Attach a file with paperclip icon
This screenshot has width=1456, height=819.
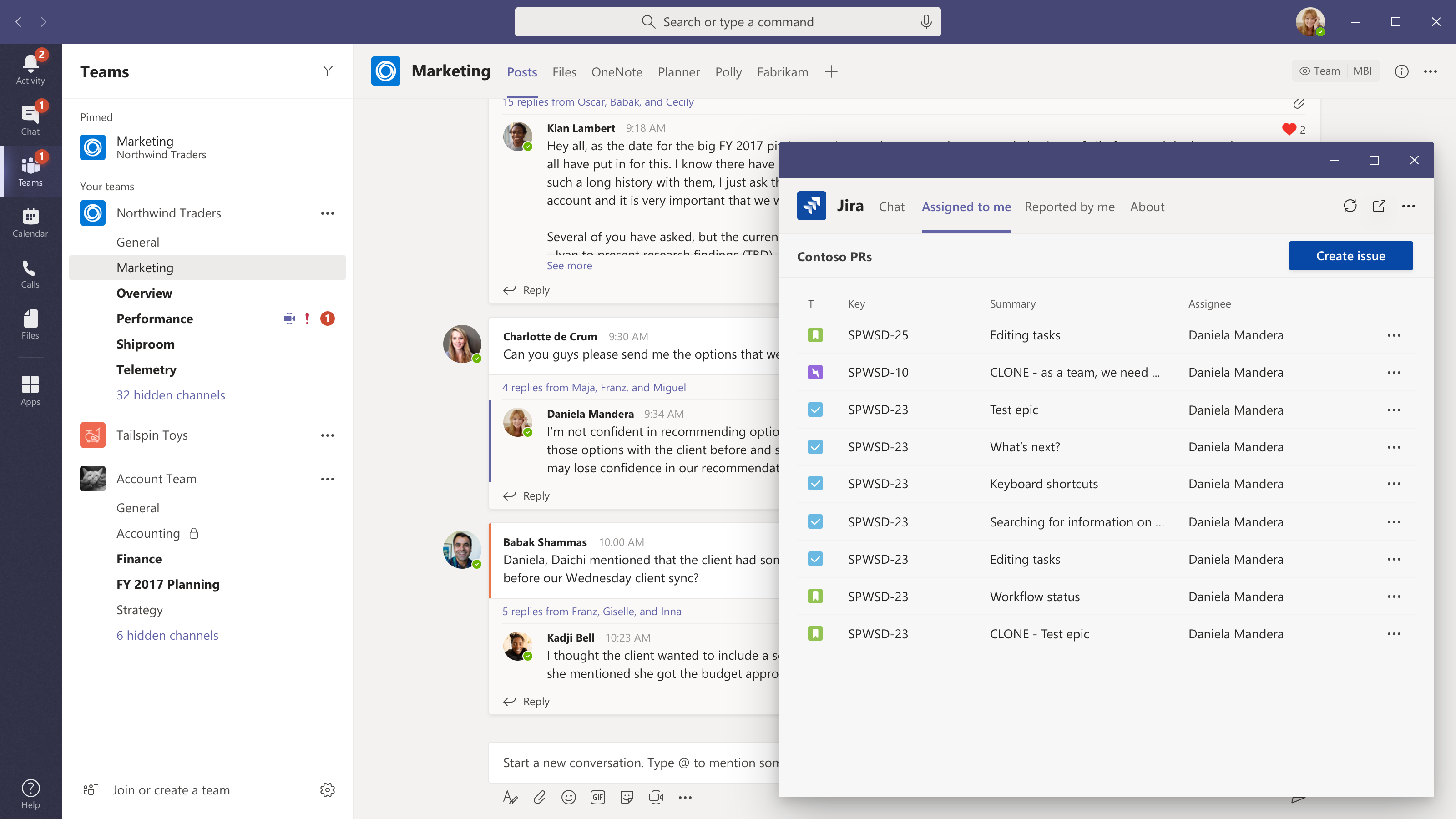click(x=539, y=797)
